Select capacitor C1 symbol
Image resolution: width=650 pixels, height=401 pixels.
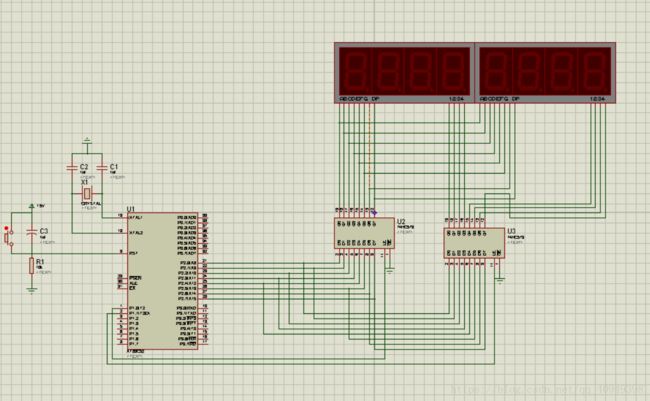coord(102,168)
